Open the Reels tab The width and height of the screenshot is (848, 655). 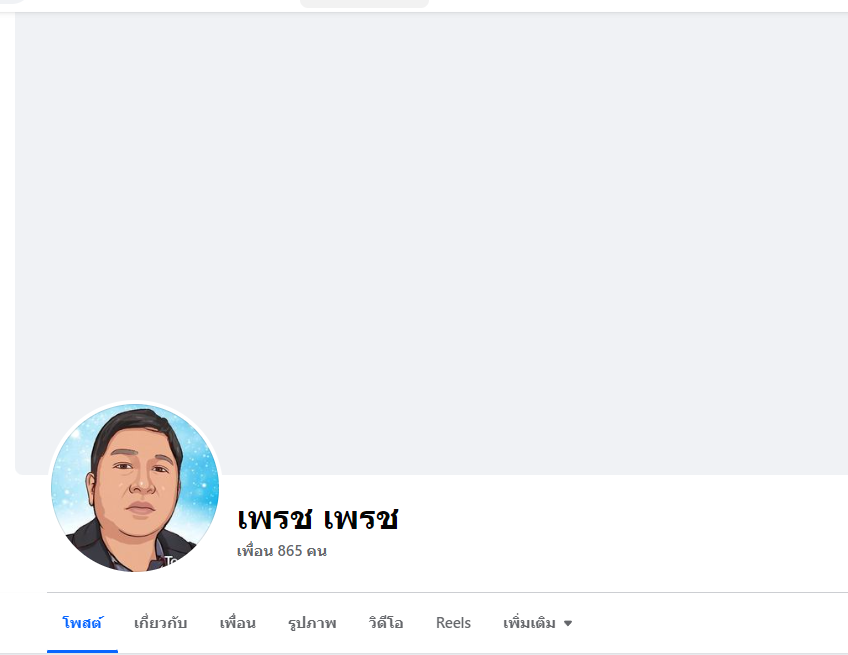tap(453, 623)
